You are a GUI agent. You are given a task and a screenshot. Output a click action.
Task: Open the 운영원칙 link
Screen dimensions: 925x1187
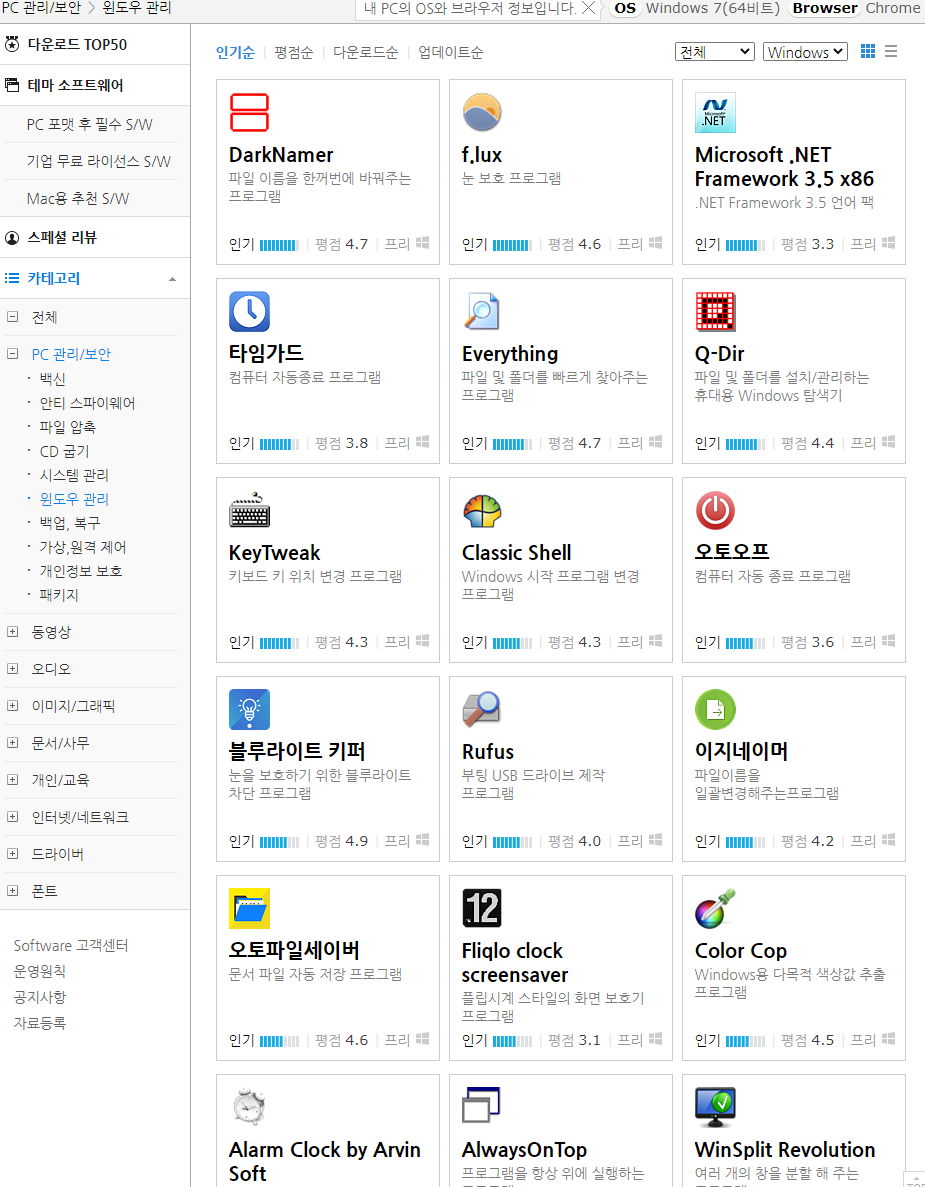(x=39, y=971)
